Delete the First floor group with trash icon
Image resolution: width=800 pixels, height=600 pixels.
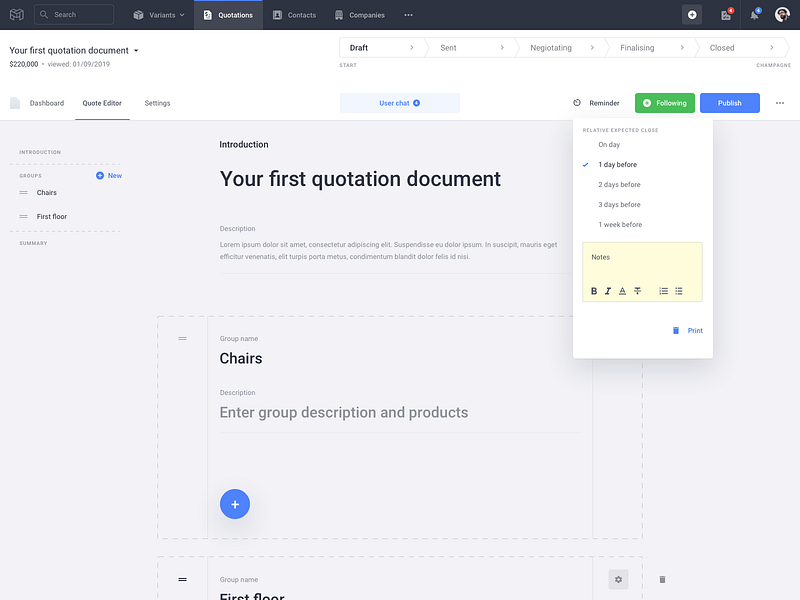click(x=661, y=579)
